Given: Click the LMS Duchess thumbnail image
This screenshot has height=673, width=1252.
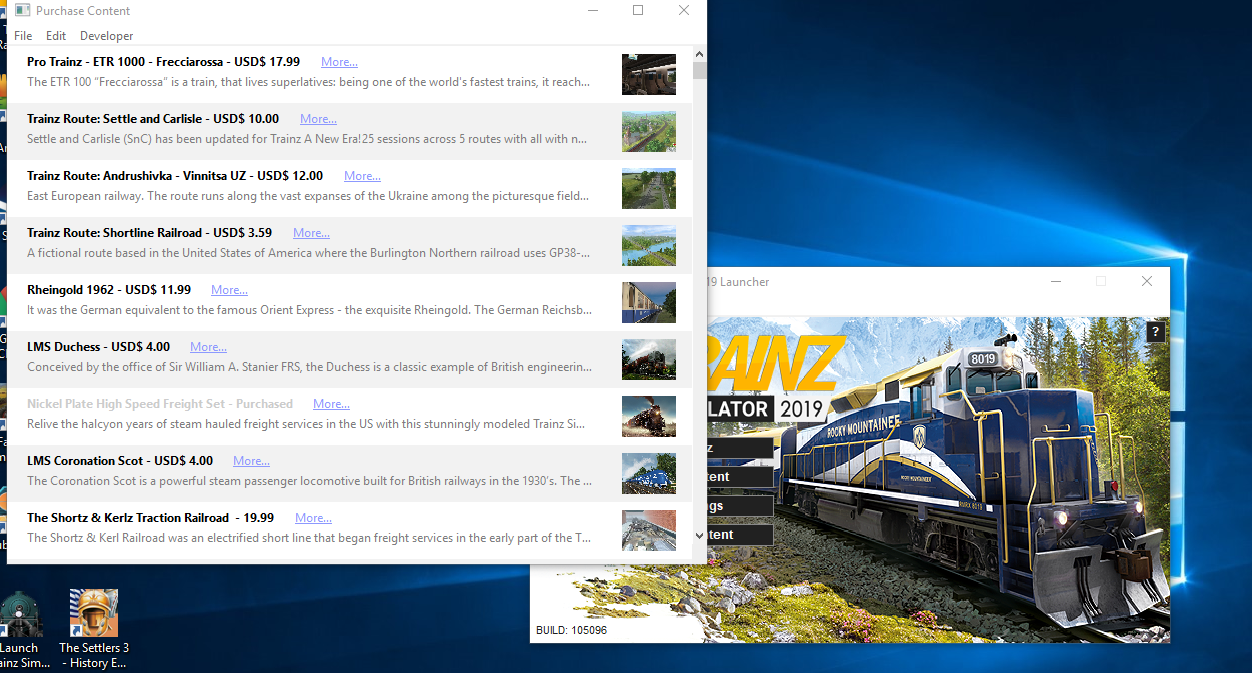Looking at the screenshot, I should 649,359.
